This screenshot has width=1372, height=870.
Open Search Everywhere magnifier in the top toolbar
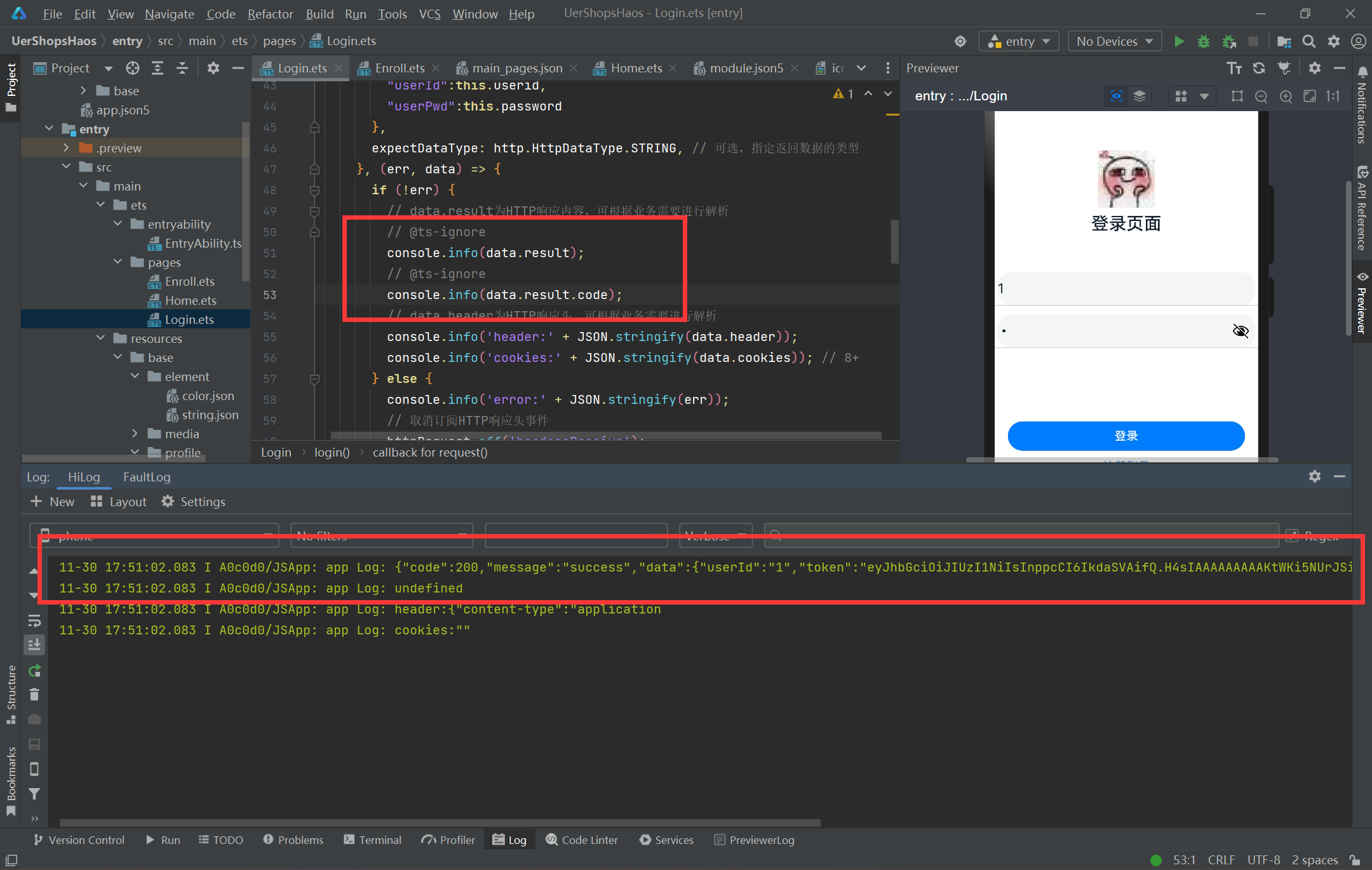1308,41
